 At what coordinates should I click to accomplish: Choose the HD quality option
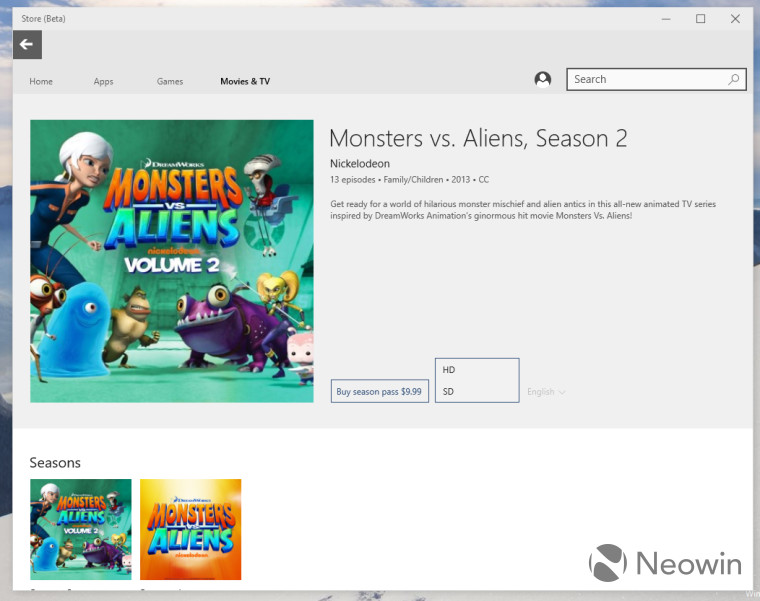coord(477,370)
